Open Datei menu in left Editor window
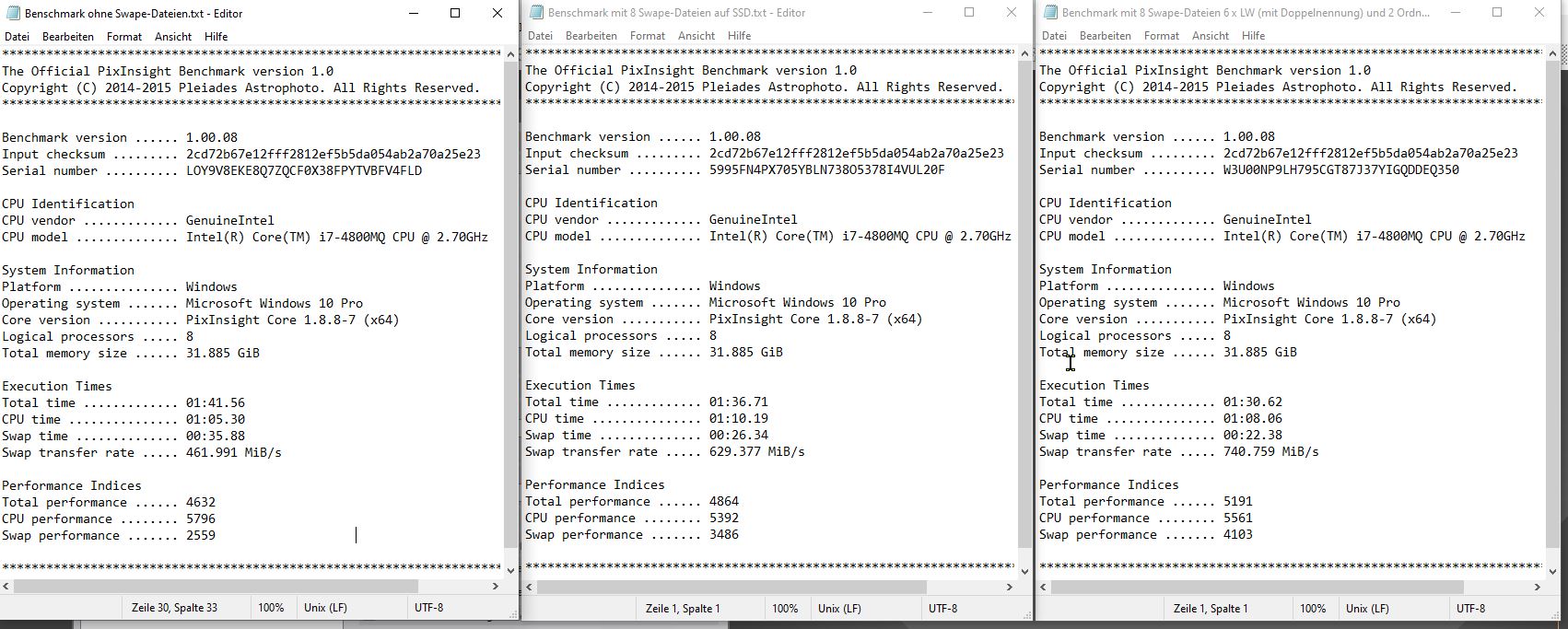Viewport: 1568px width, 629px height. pos(17,36)
